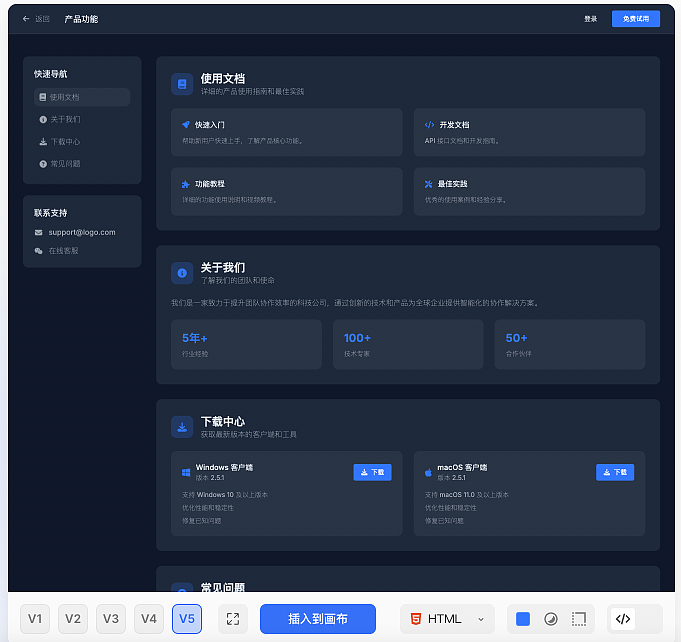Click the download icon beside 下载中心 nav
The image size is (681, 642).
pos(43,142)
